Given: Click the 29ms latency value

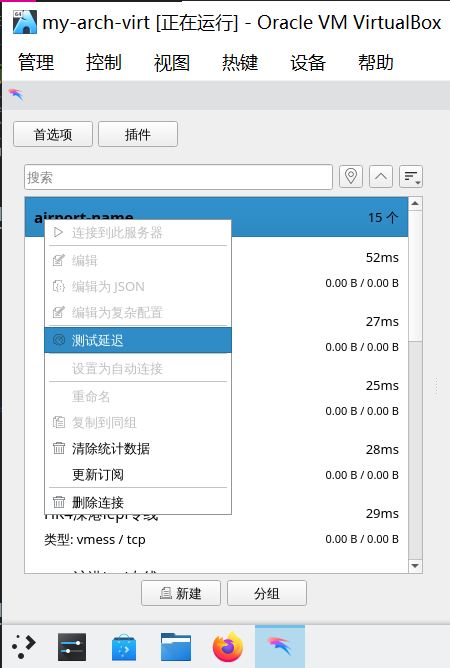Looking at the screenshot, I should click(x=382, y=513).
